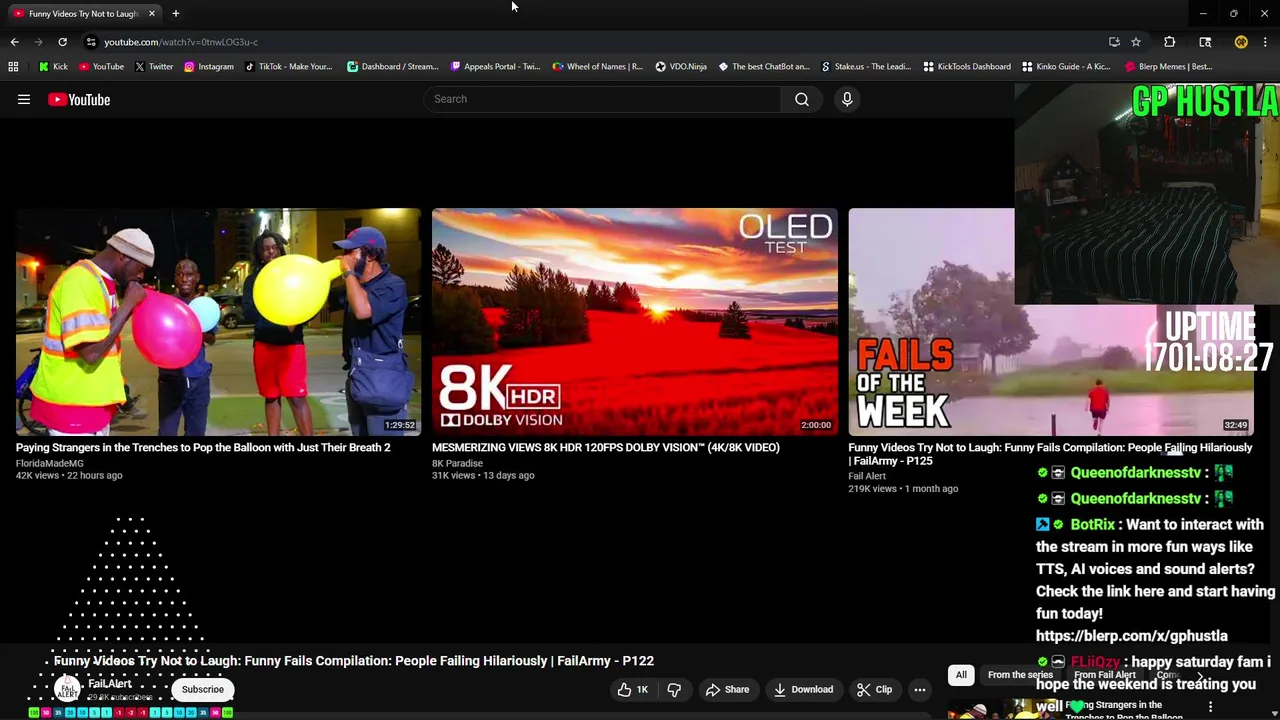Go to the YouTube home logo

(79, 99)
